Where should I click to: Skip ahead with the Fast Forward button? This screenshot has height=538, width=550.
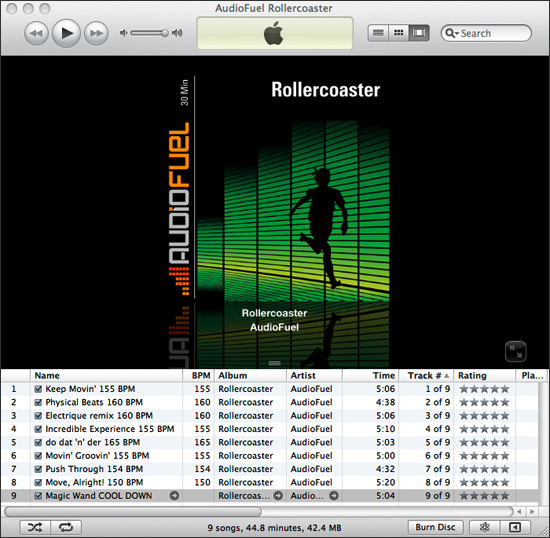point(96,33)
